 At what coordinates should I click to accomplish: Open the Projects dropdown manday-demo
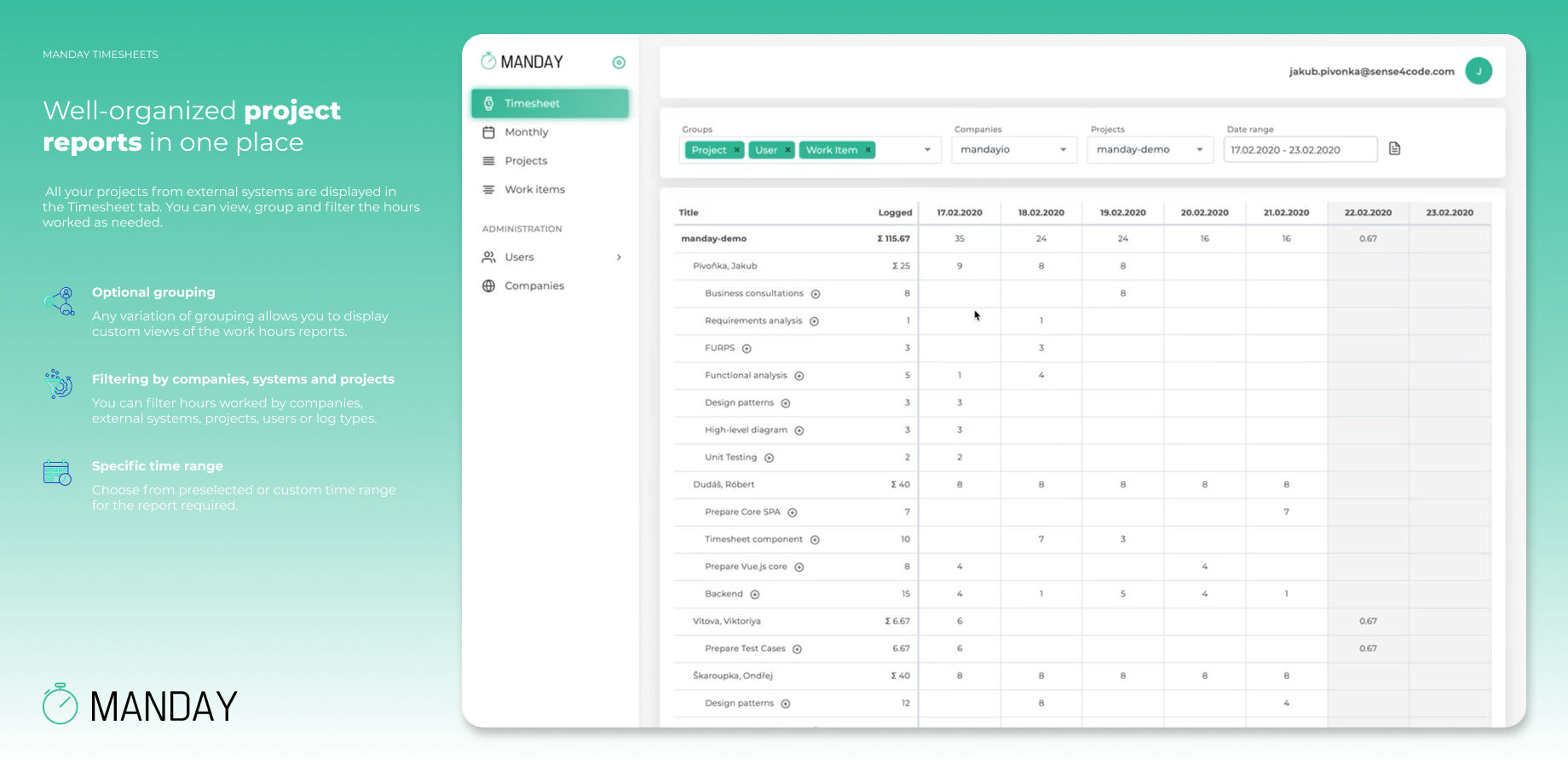click(1150, 150)
